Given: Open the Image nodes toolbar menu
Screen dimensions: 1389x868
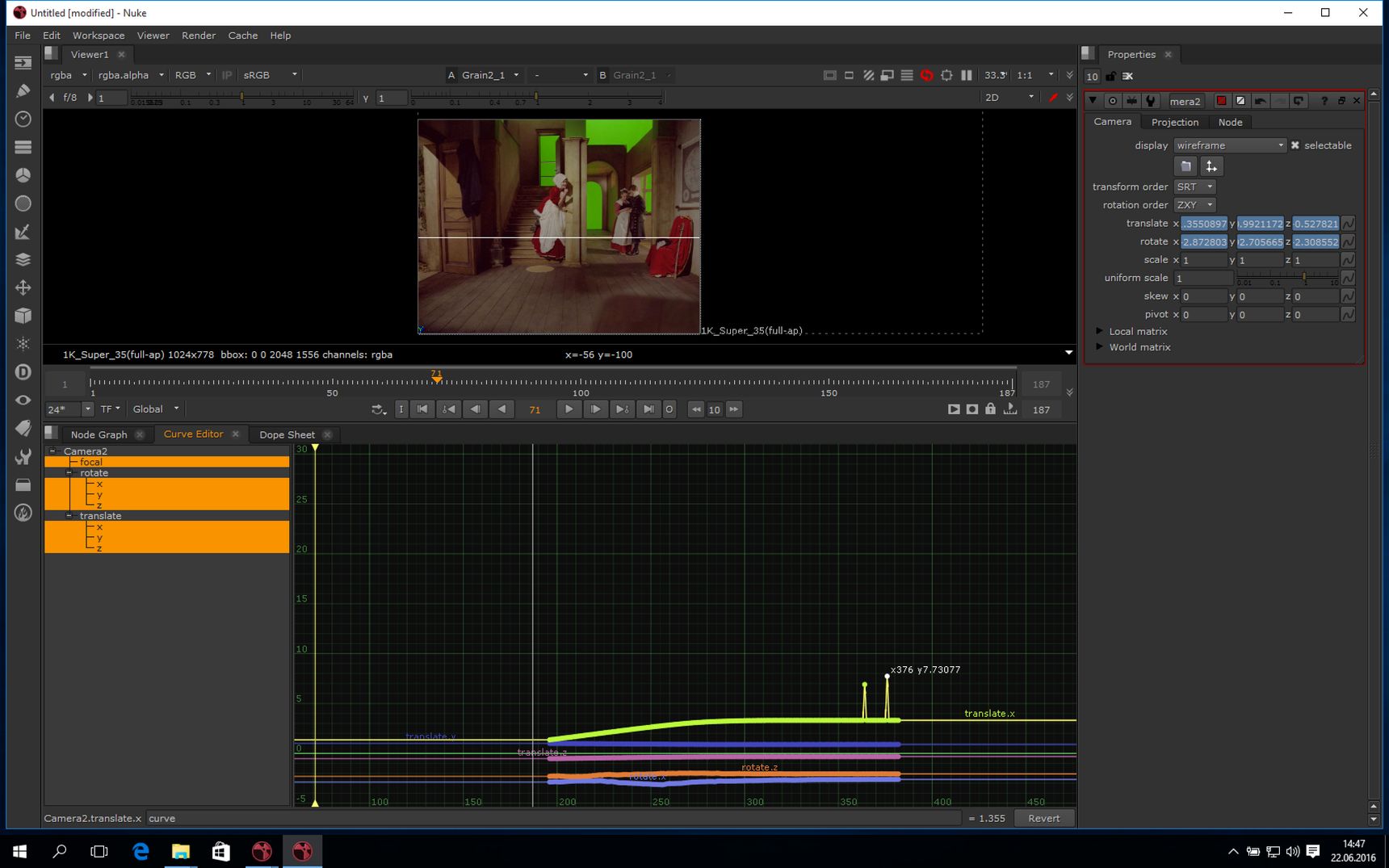Looking at the screenshot, I should click(23, 62).
